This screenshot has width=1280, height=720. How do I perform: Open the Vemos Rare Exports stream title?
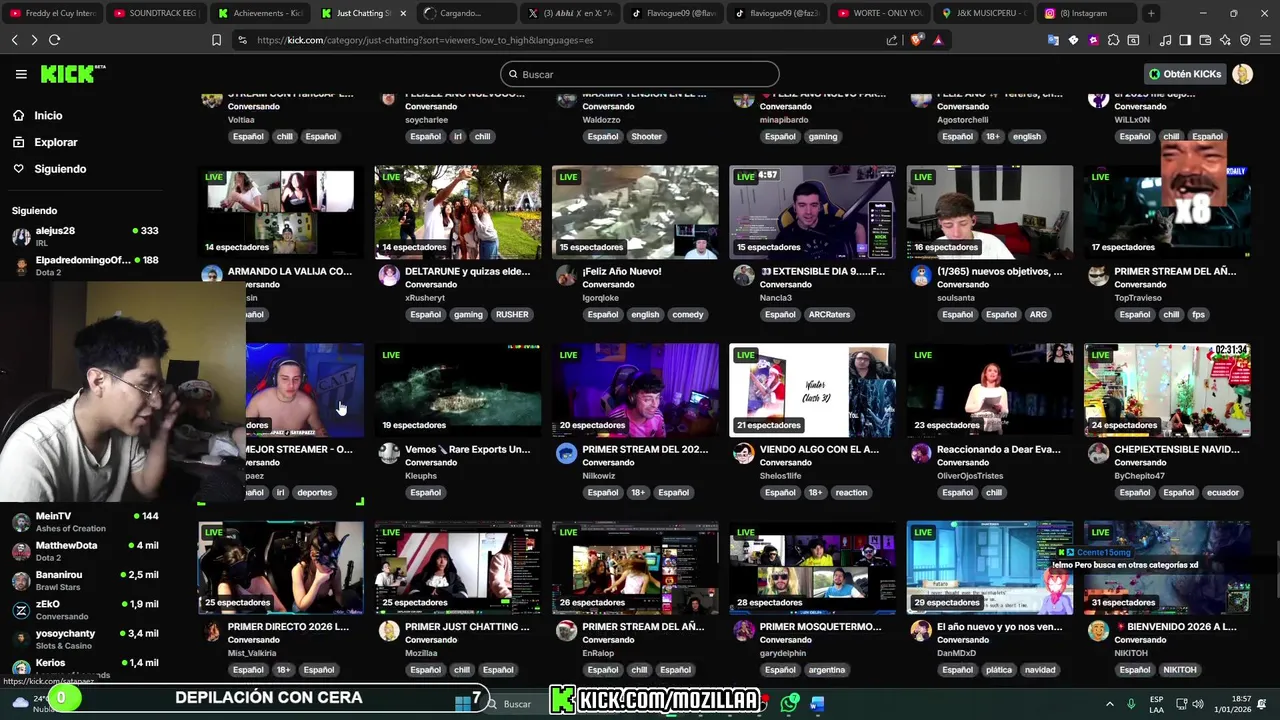click(x=468, y=449)
